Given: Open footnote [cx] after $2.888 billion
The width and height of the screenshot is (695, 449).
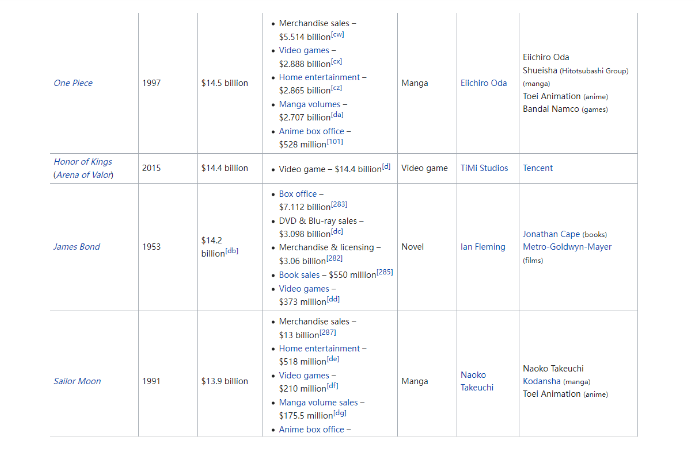Looking at the screenshot, I should coord(336,61).
